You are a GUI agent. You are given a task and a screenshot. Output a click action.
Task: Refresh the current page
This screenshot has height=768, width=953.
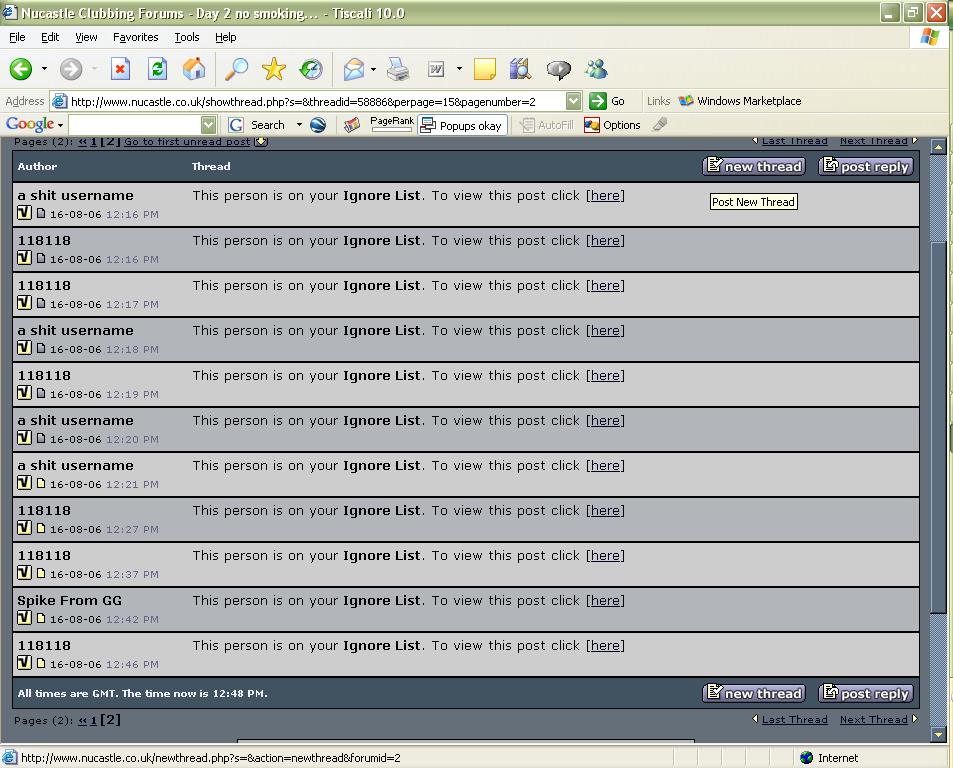tap(157, 69)
